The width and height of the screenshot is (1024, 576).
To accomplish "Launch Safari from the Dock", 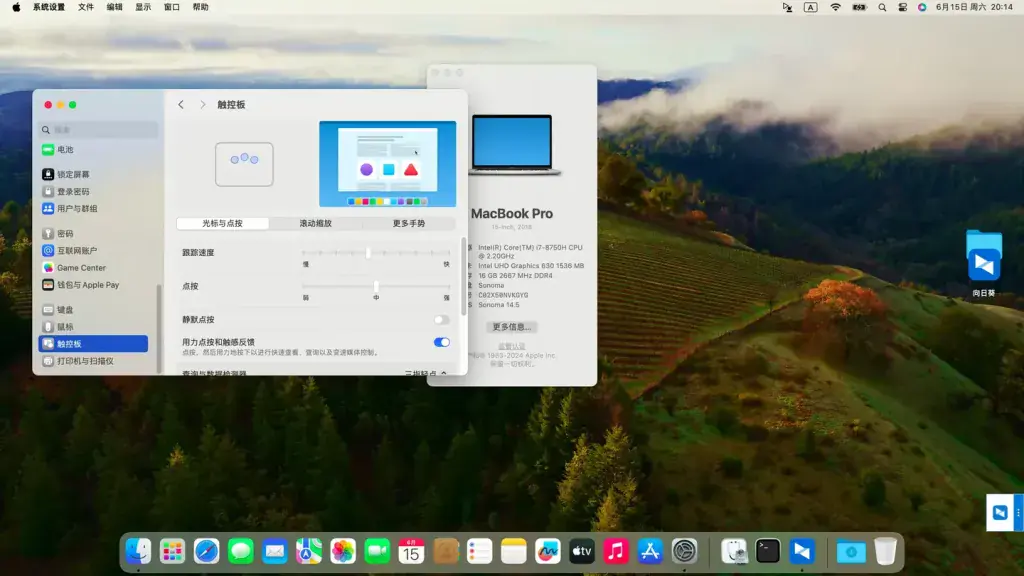I will pos(206,551).
